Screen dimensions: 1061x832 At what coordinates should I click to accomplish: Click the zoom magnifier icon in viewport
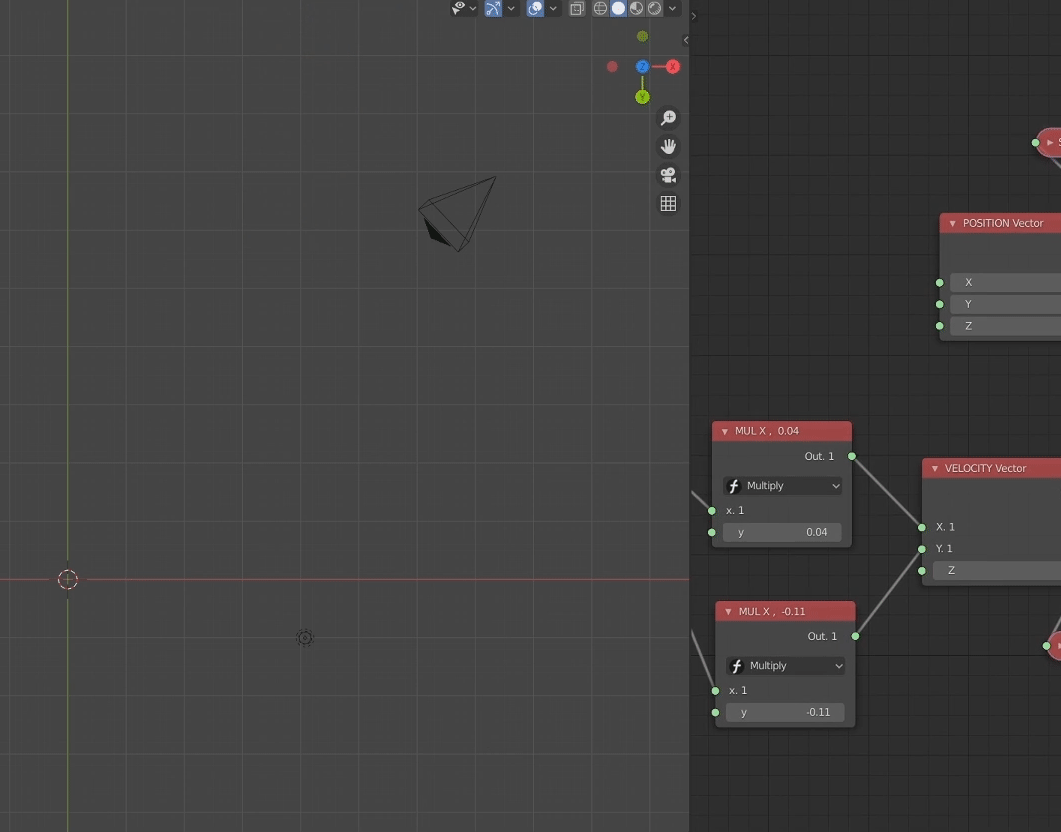pos(668,118)
